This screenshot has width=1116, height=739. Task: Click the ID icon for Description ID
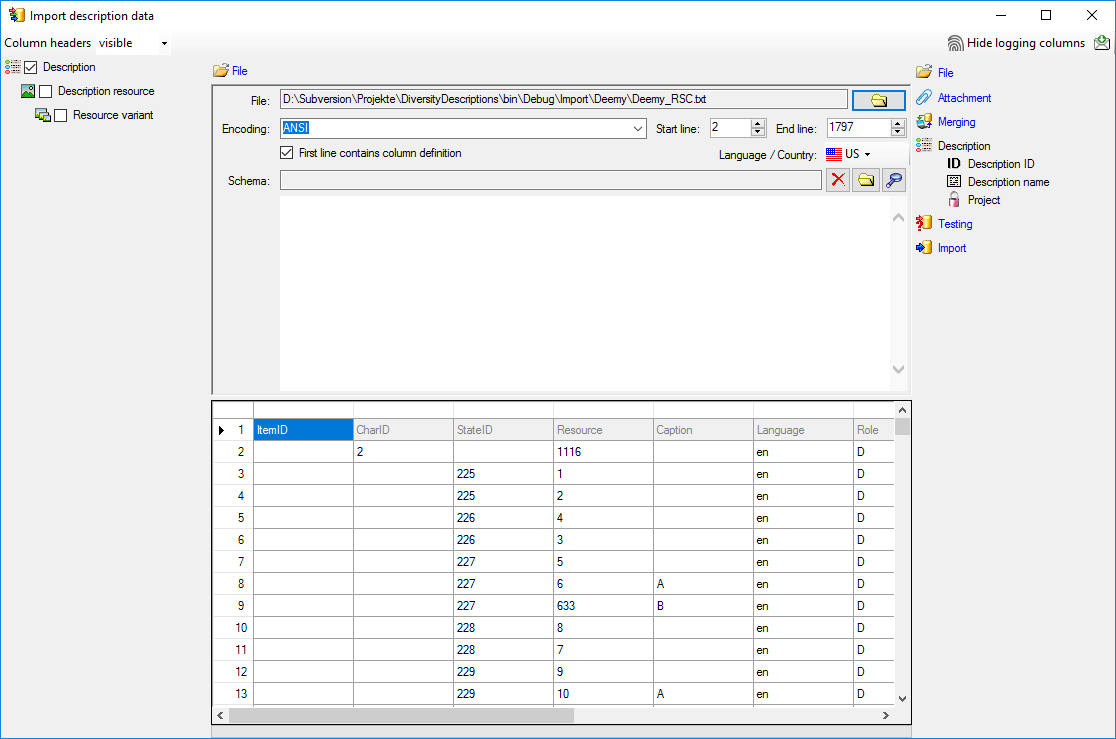click(x=954, y=164)
